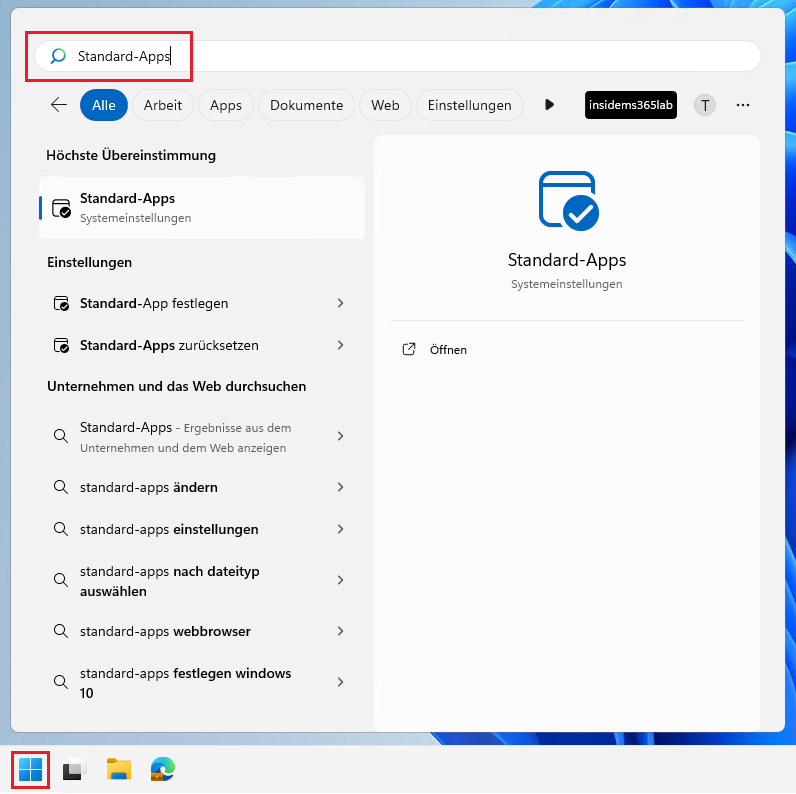Expand the "standard-apps webbrowser" suggestion arrow

[x=340, y=631]
